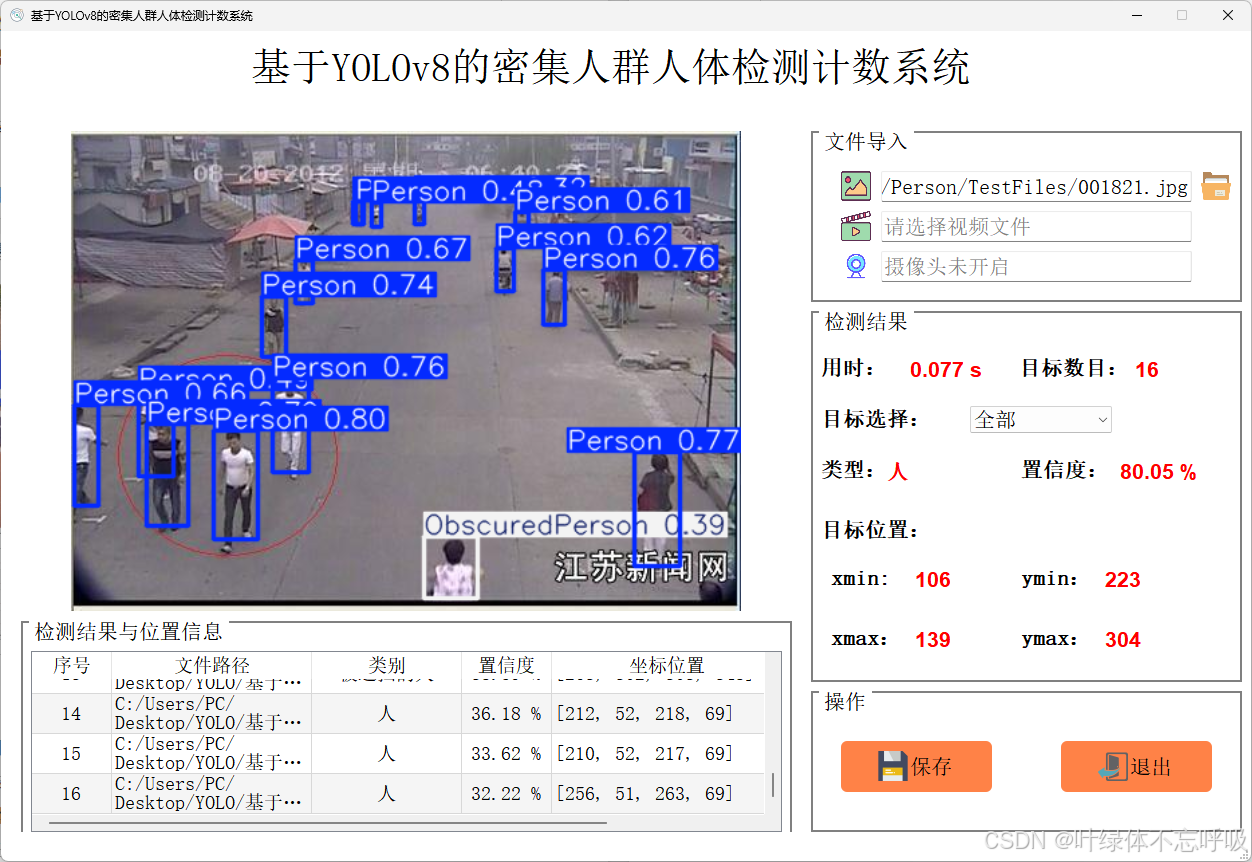The width and height of the screenshot is (1252, 862).
Task: Click the application icon in the title bar
Action: coord(15,15)
